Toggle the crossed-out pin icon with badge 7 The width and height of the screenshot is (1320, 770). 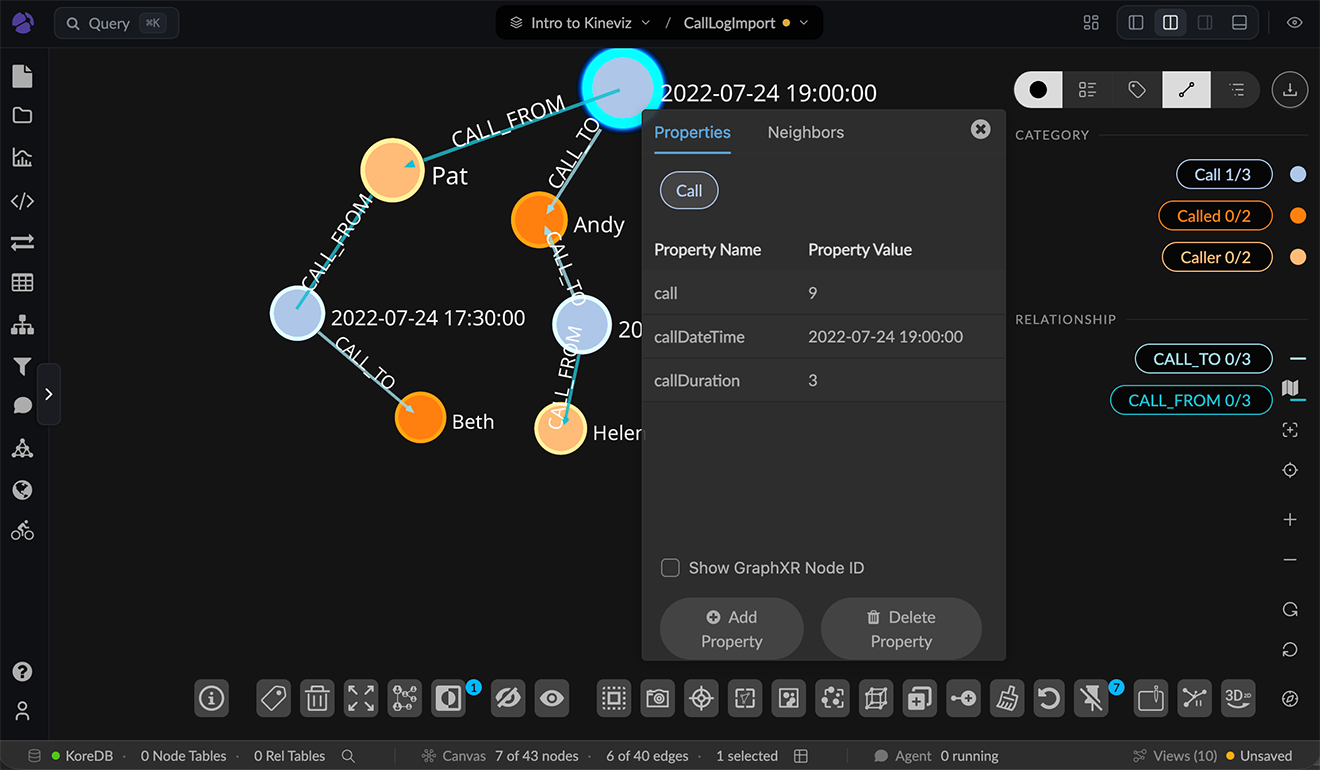pyautogui.click(x=1092, y=698)
